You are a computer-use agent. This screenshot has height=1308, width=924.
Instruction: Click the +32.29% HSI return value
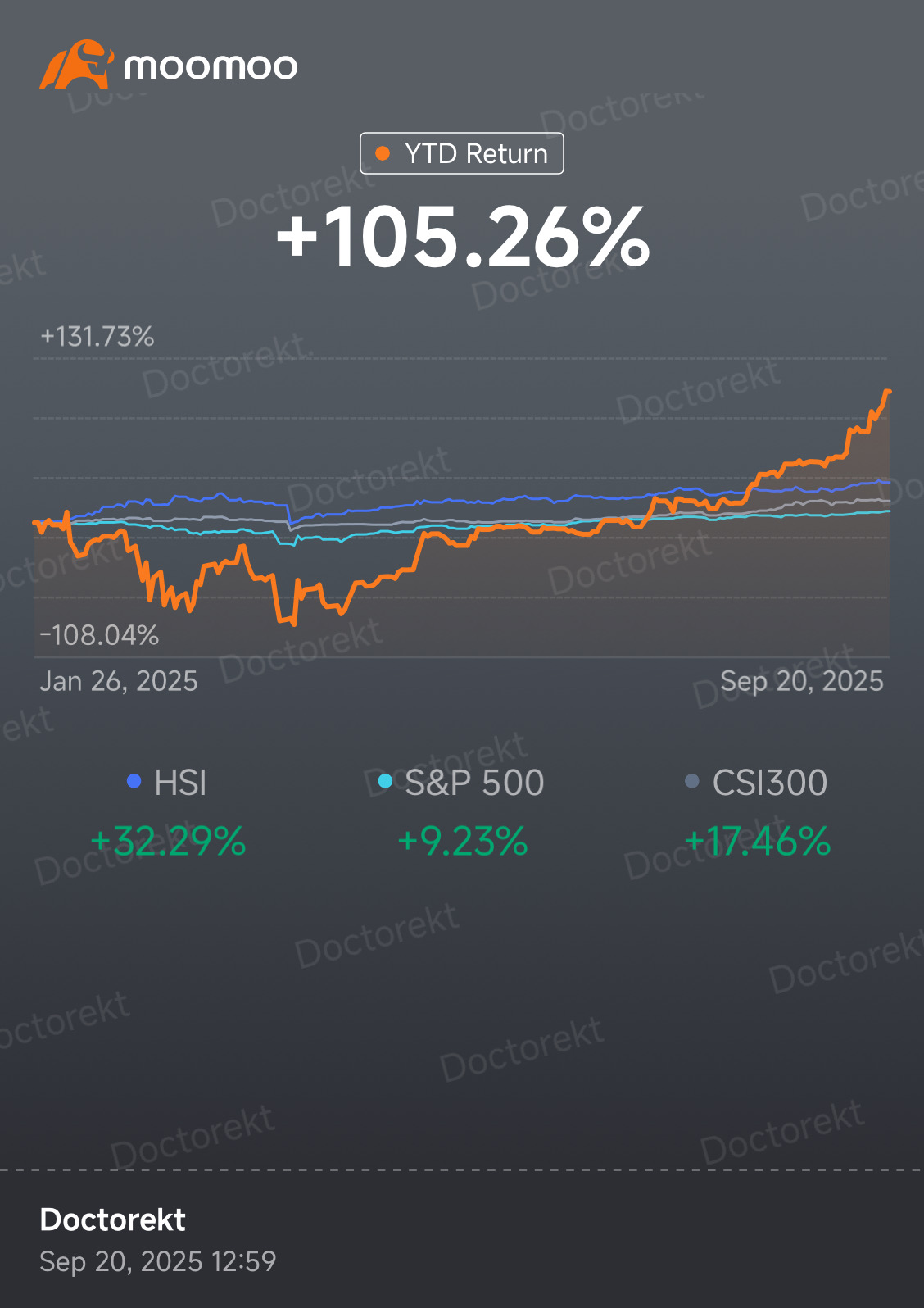coord(168,842)
